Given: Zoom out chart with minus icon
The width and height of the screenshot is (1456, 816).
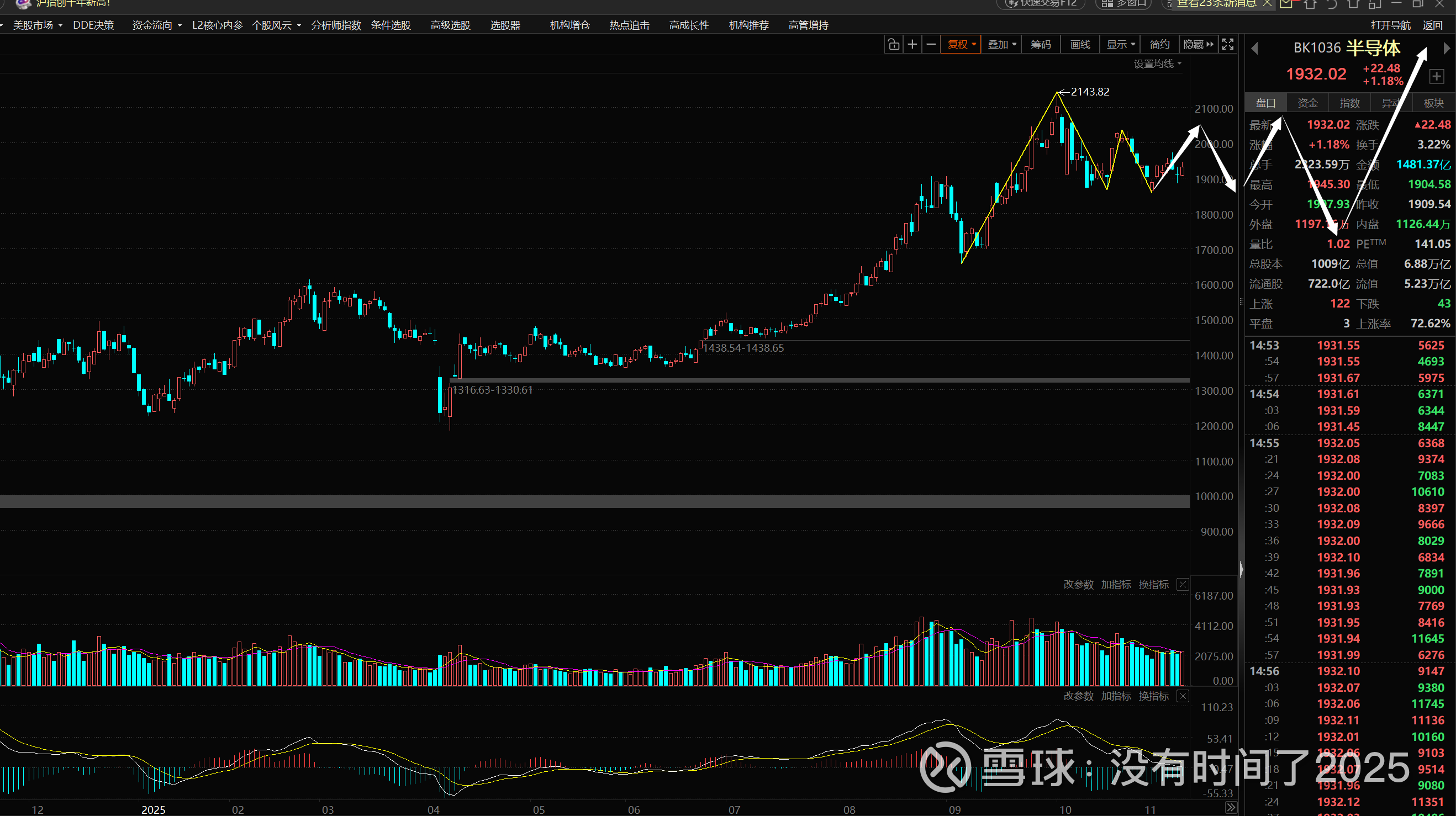Looking at the screenshot, I should point(931,45).
